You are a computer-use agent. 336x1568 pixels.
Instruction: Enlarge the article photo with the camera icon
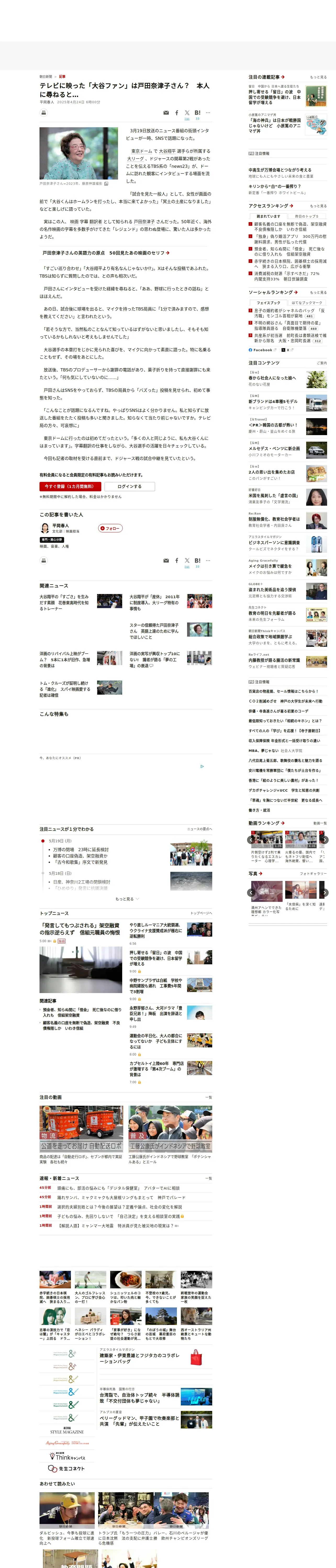(x=106, y=183)
